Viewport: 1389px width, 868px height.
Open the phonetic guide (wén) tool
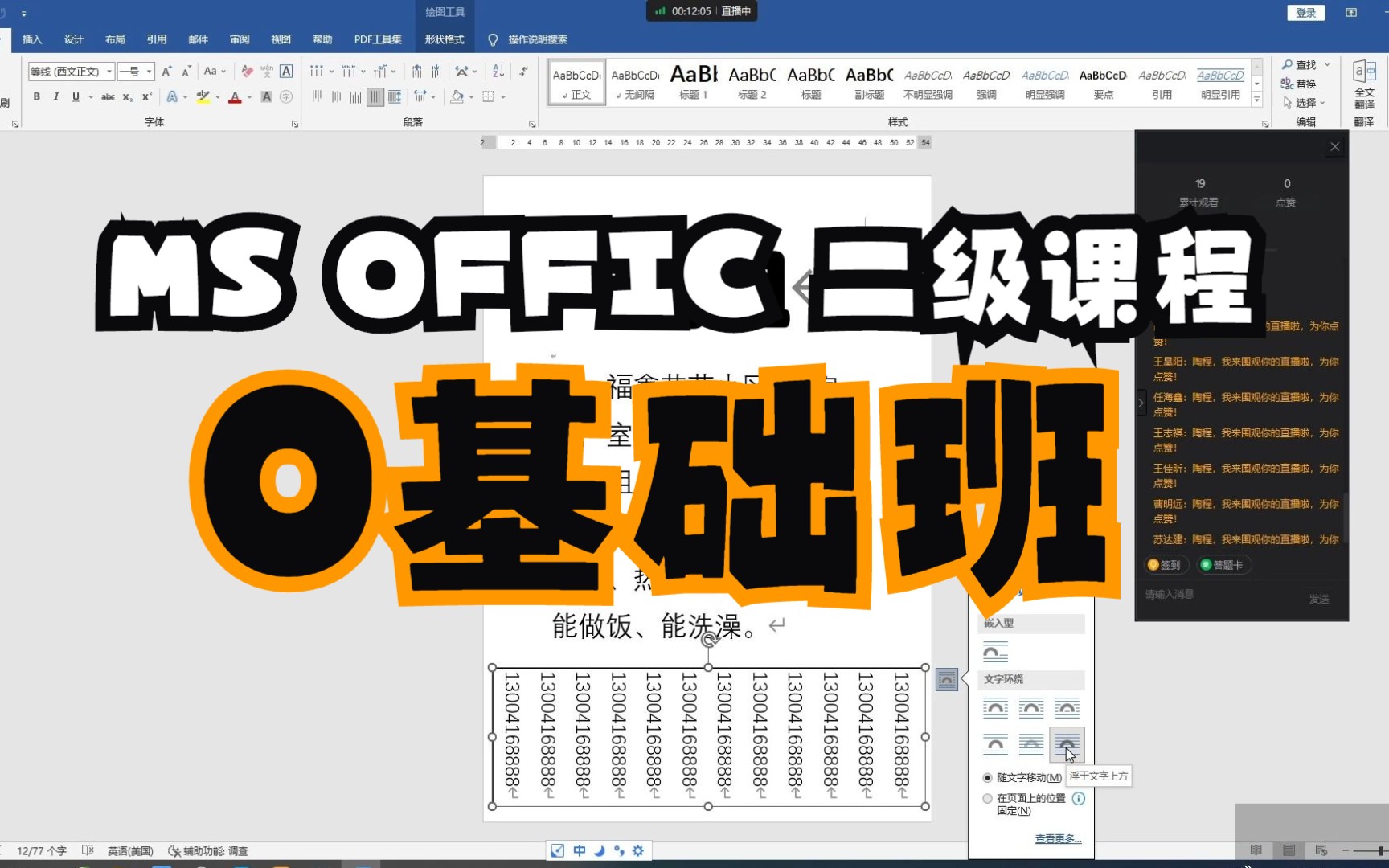coord(267,72)
